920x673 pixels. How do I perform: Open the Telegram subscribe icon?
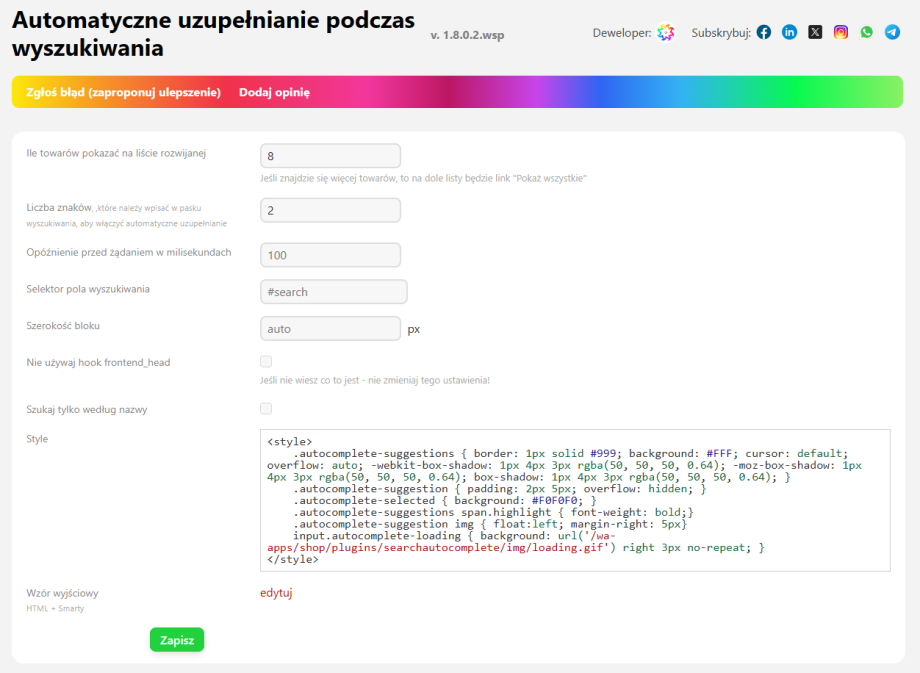892,33
